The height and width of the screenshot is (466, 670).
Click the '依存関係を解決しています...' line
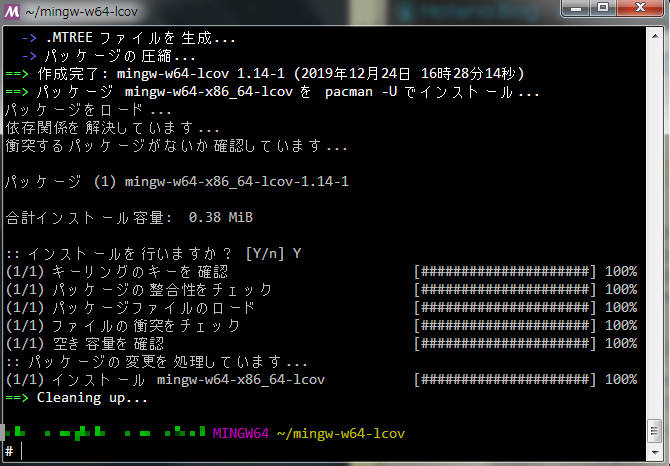coord(112,128)
